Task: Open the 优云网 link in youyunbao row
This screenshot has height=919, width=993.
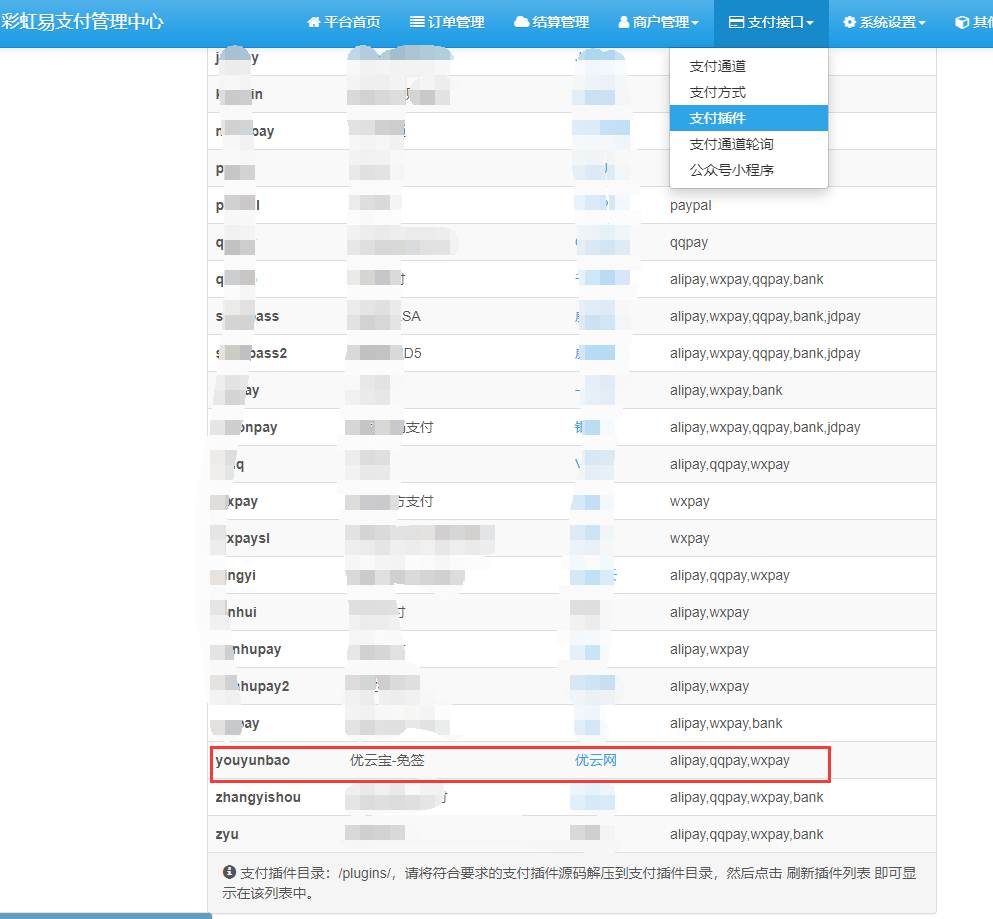Action: (x=595, y=760)
